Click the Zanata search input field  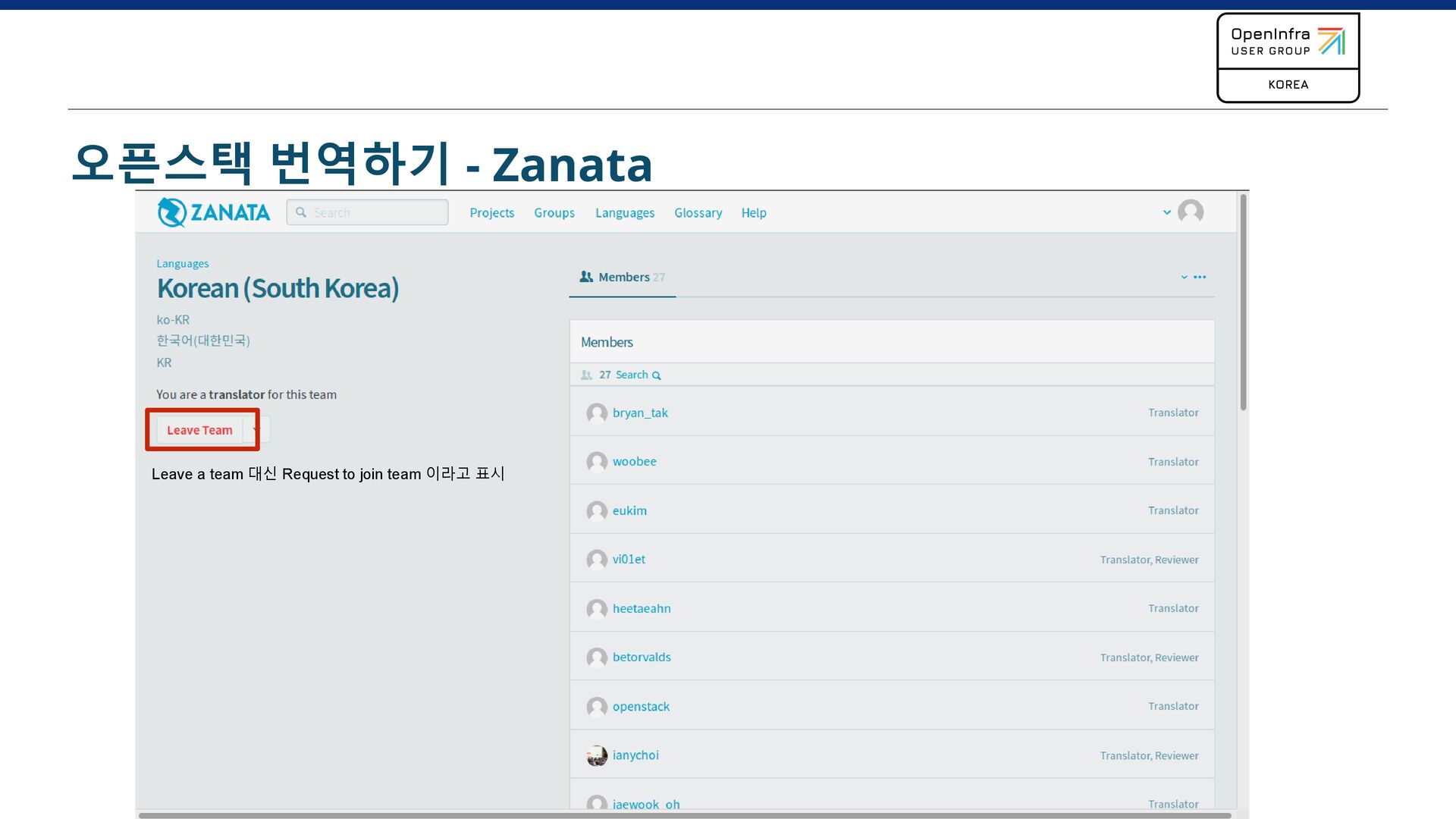[367, 212]
